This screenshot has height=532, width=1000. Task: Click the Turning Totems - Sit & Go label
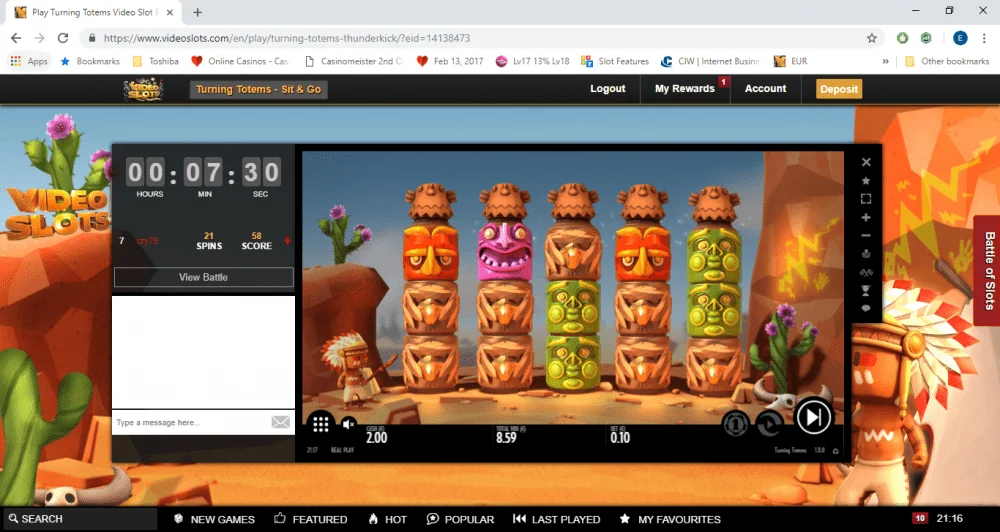point(258,89)
